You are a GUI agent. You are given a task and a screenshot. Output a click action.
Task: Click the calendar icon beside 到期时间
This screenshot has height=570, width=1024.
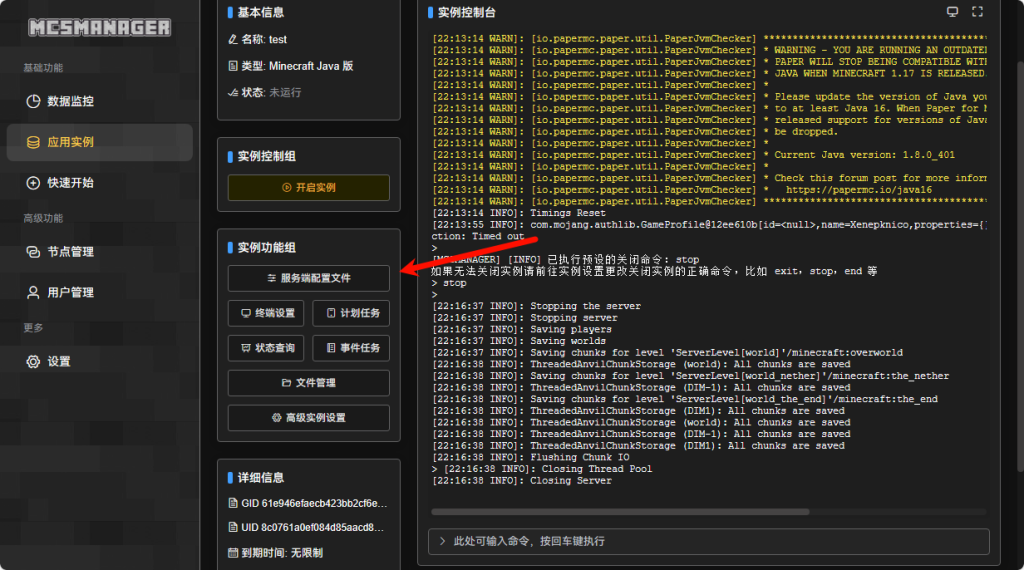click(232, 553)
